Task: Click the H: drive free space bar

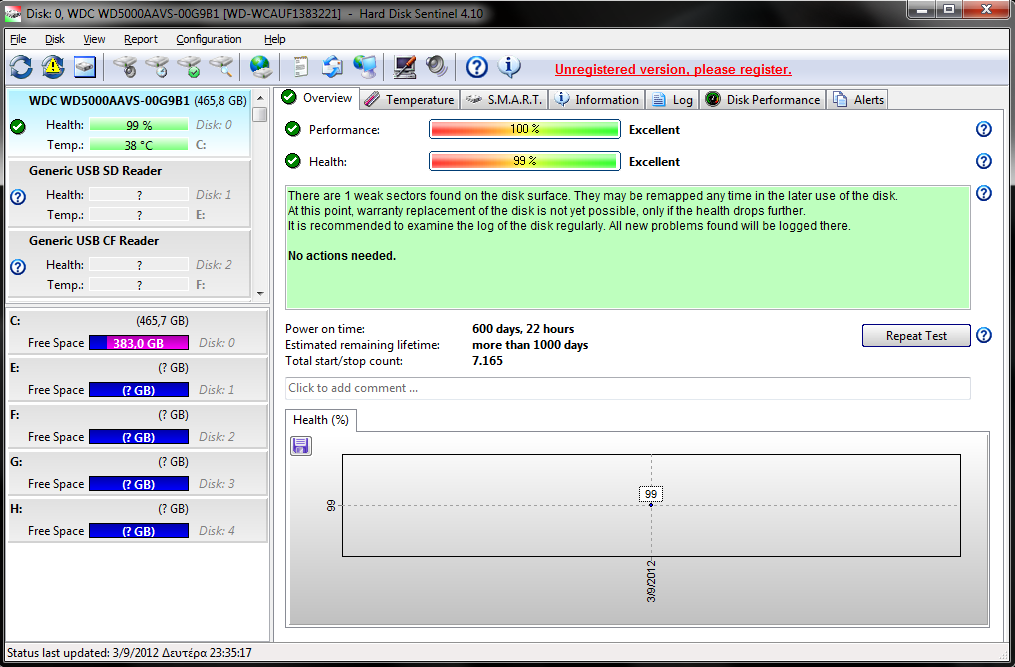Action: coord(139,531)
